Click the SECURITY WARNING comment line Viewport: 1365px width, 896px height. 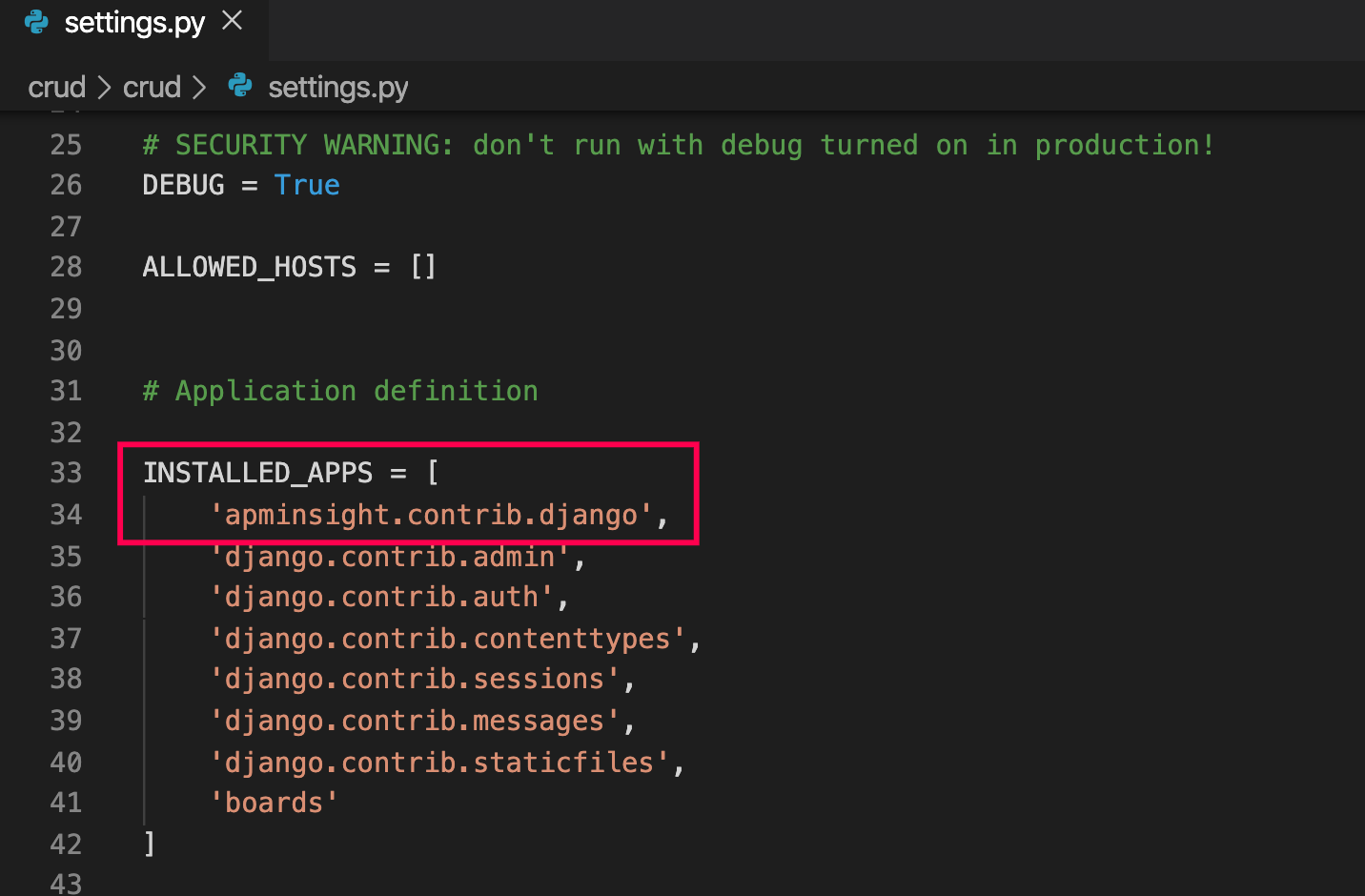[x=678, y=145]
